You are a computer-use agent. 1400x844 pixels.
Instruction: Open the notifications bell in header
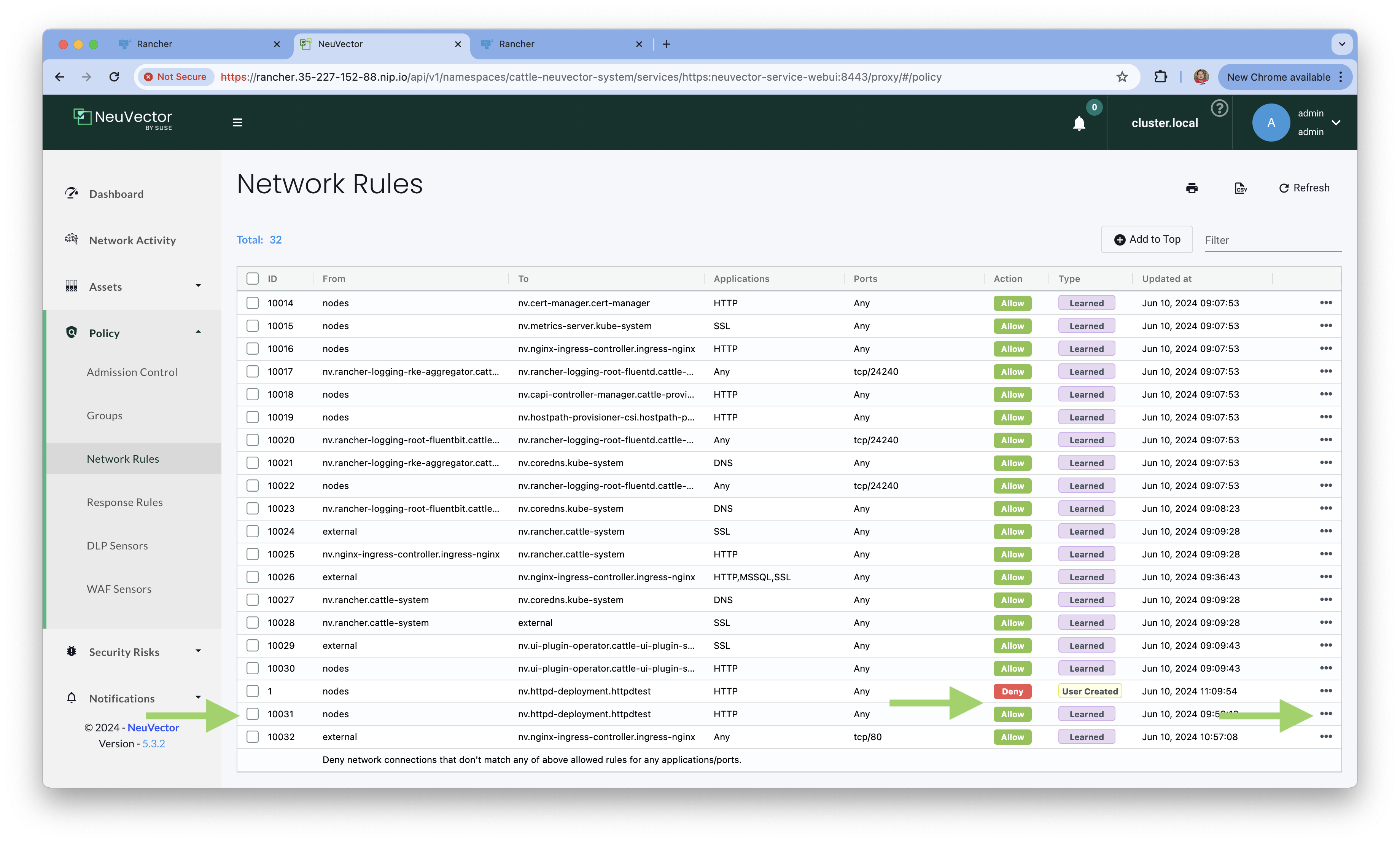[x=1079, y=123]
